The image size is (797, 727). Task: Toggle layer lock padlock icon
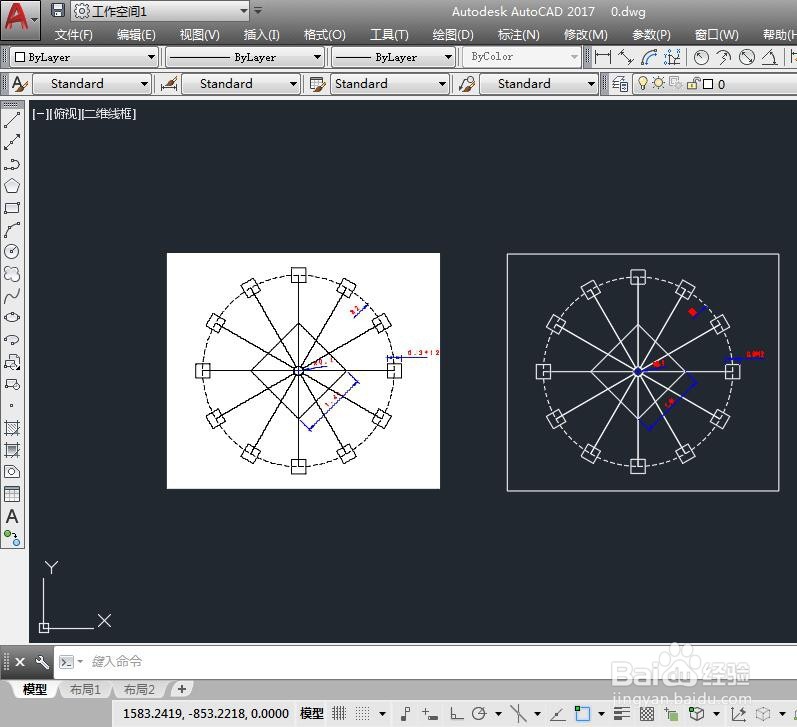tap(693, 83)
